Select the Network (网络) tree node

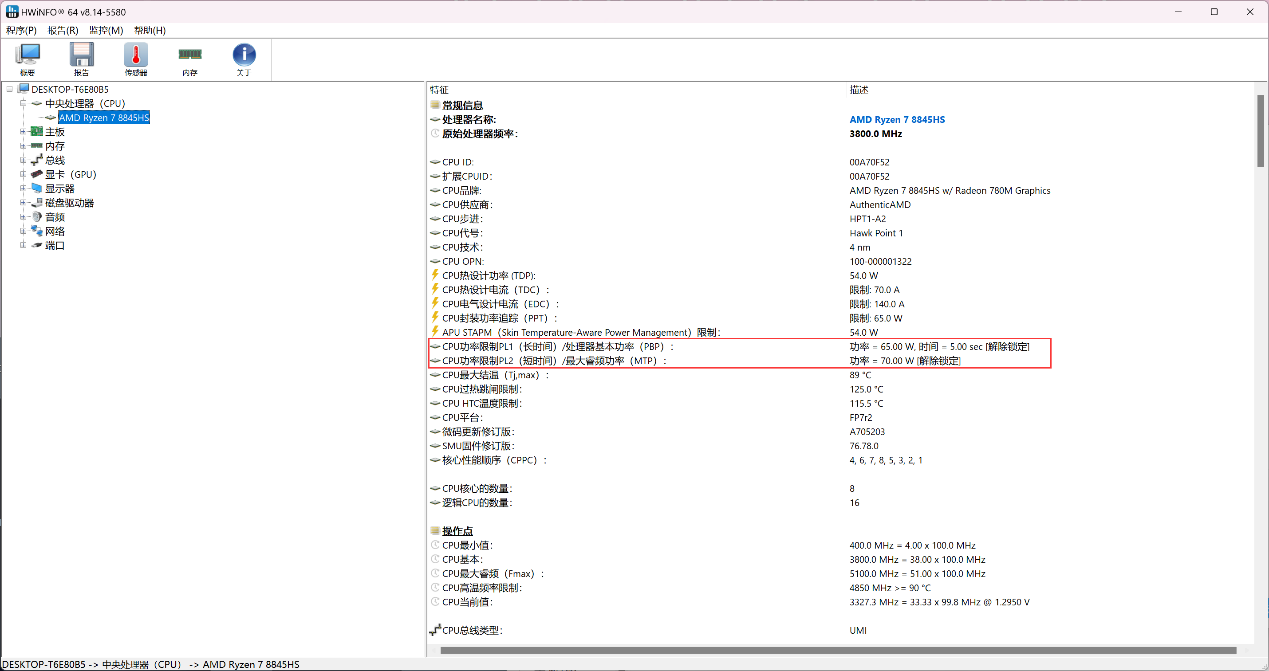pos(54,231)
